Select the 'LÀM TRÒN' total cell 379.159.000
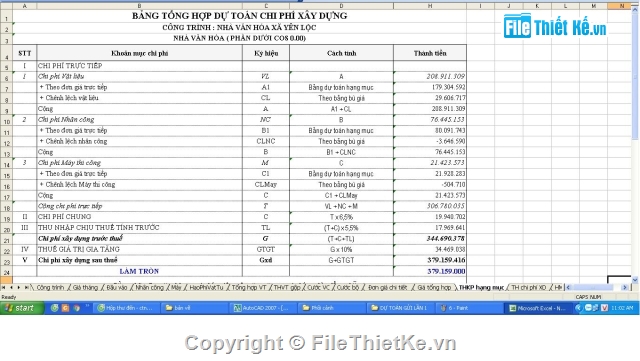The image size is (640, 361). 430,271
